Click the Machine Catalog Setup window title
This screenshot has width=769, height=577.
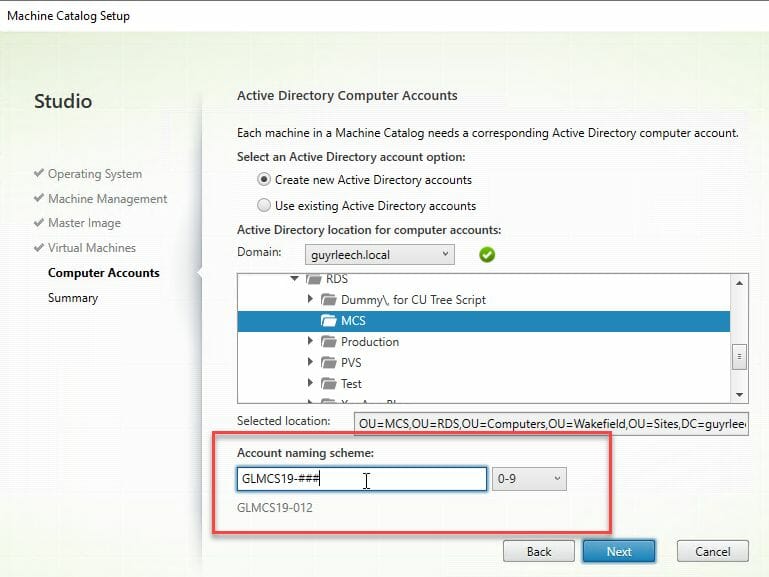click(69, 16)
